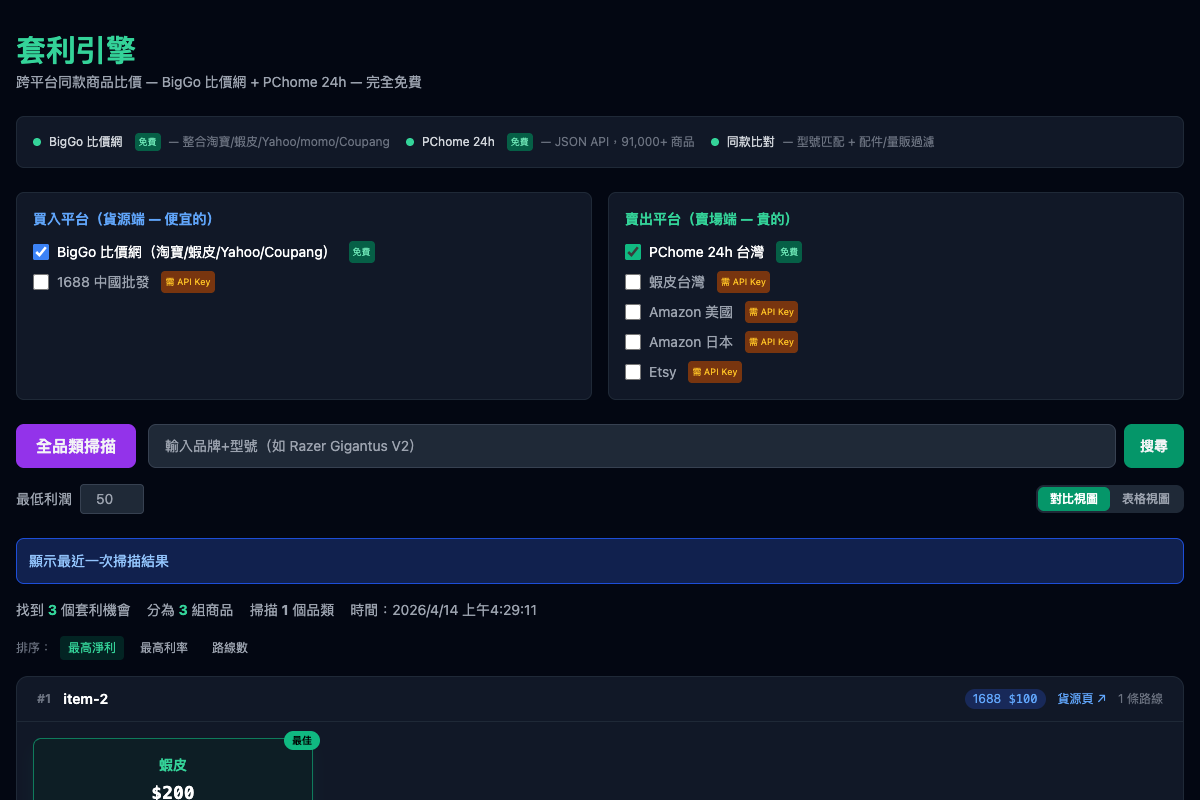Uncheck the PChome 24h 台灣 checkbox
Viewport: 1200px width, 800px height.
(633, 252)
